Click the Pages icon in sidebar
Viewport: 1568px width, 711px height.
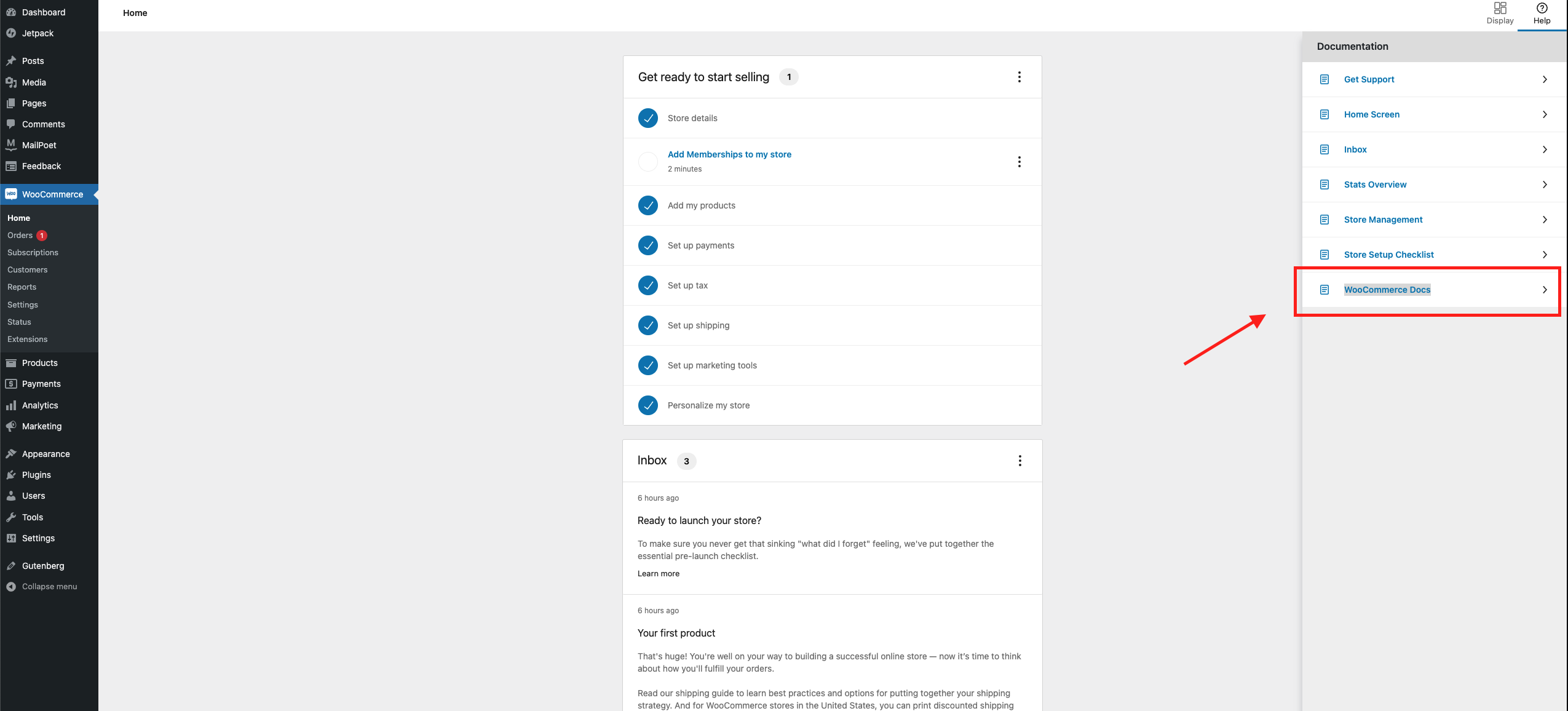click(11, 103)
